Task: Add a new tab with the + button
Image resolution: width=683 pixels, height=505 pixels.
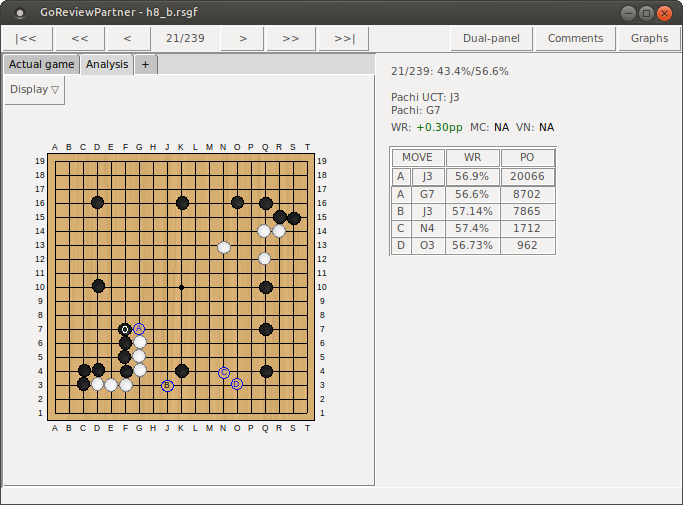Action: [x=145, y=64]
